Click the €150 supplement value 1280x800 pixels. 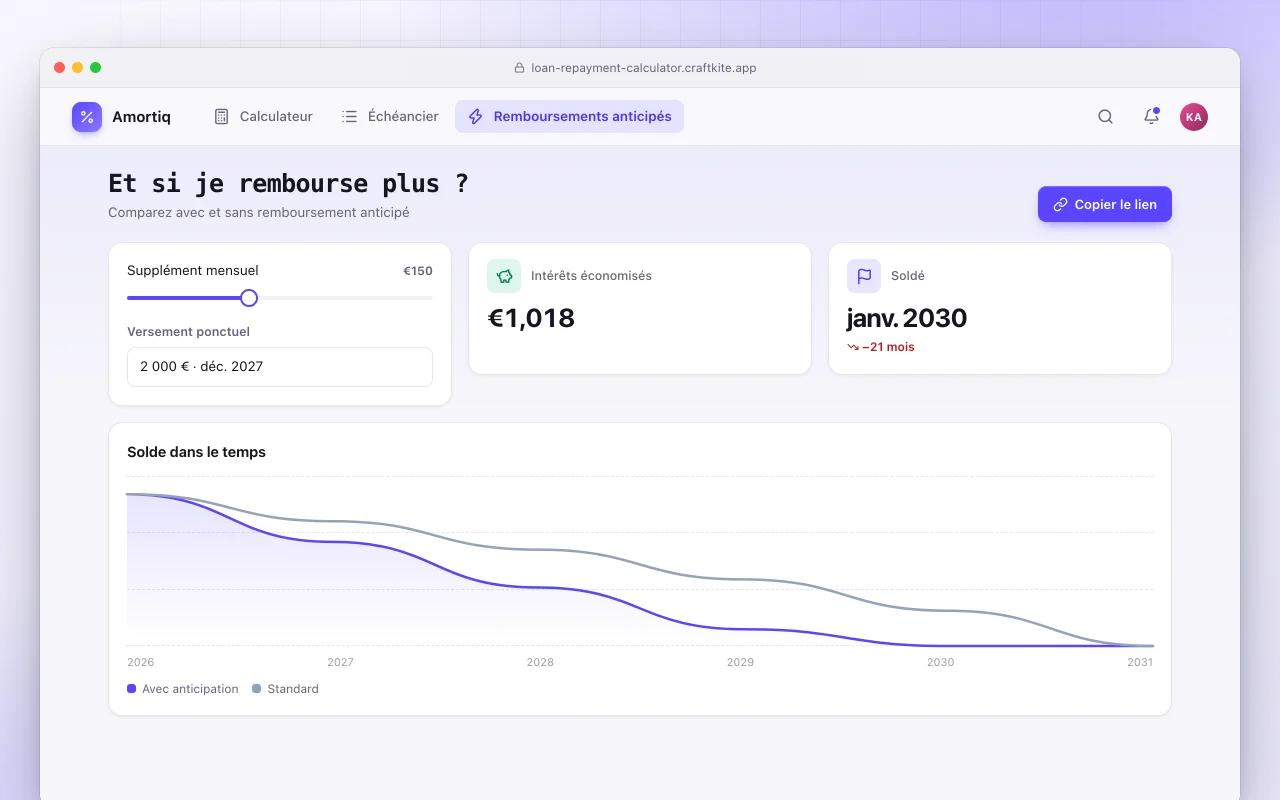click(x=418, y=271)
